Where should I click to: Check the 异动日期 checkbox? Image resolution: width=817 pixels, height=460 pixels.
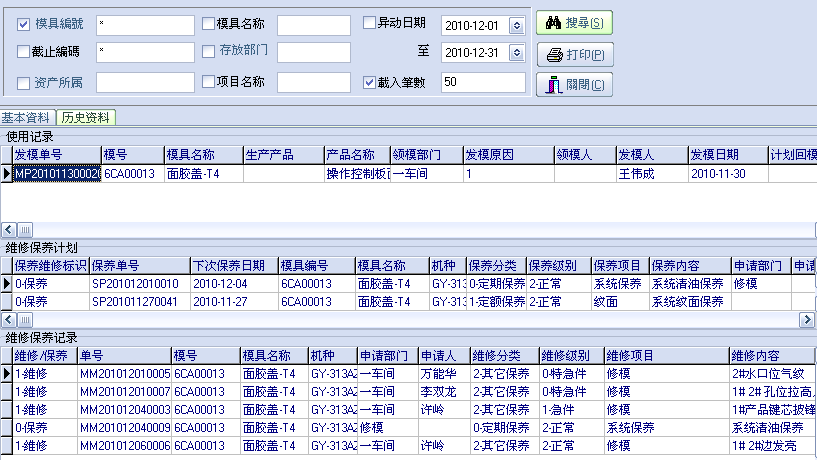(x=369, y=22)
